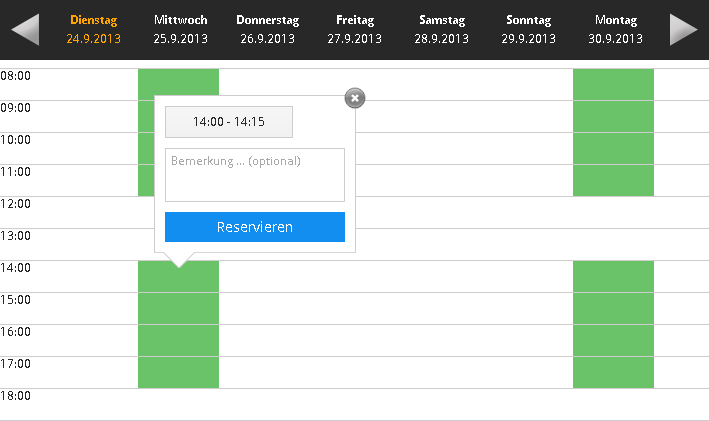
Task: Choose Freitag 27.9.2013 in header
Action: pos(354,29)
